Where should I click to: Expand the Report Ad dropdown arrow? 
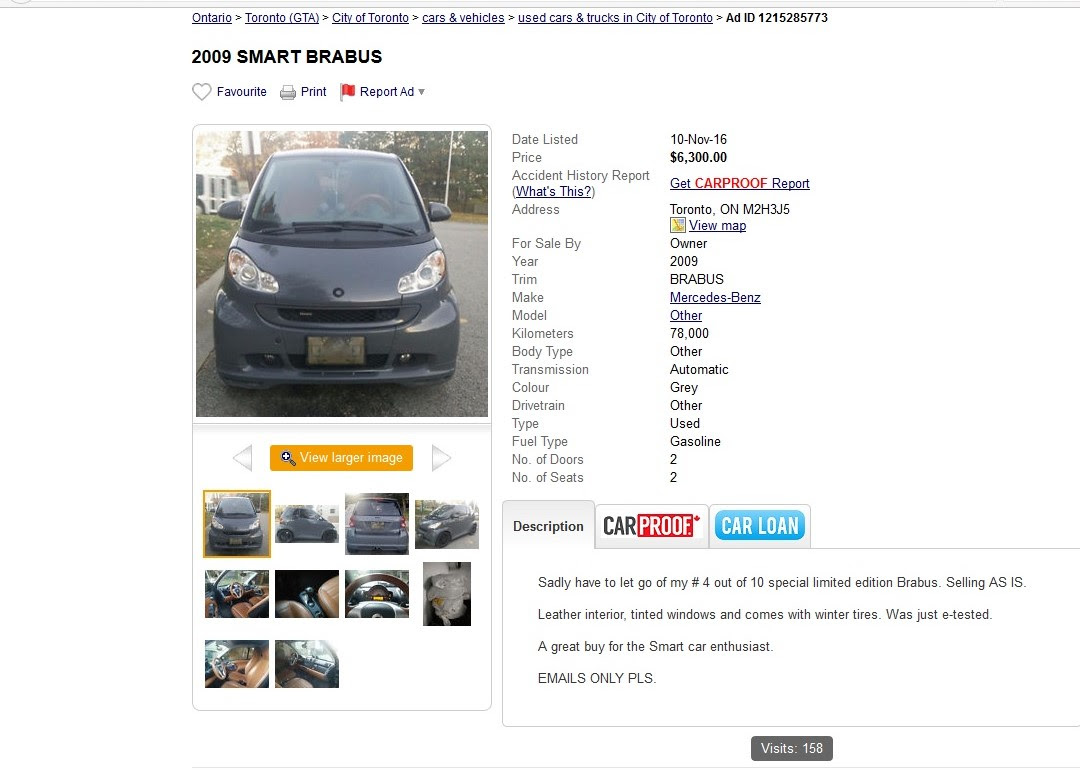tap(422, 92)
